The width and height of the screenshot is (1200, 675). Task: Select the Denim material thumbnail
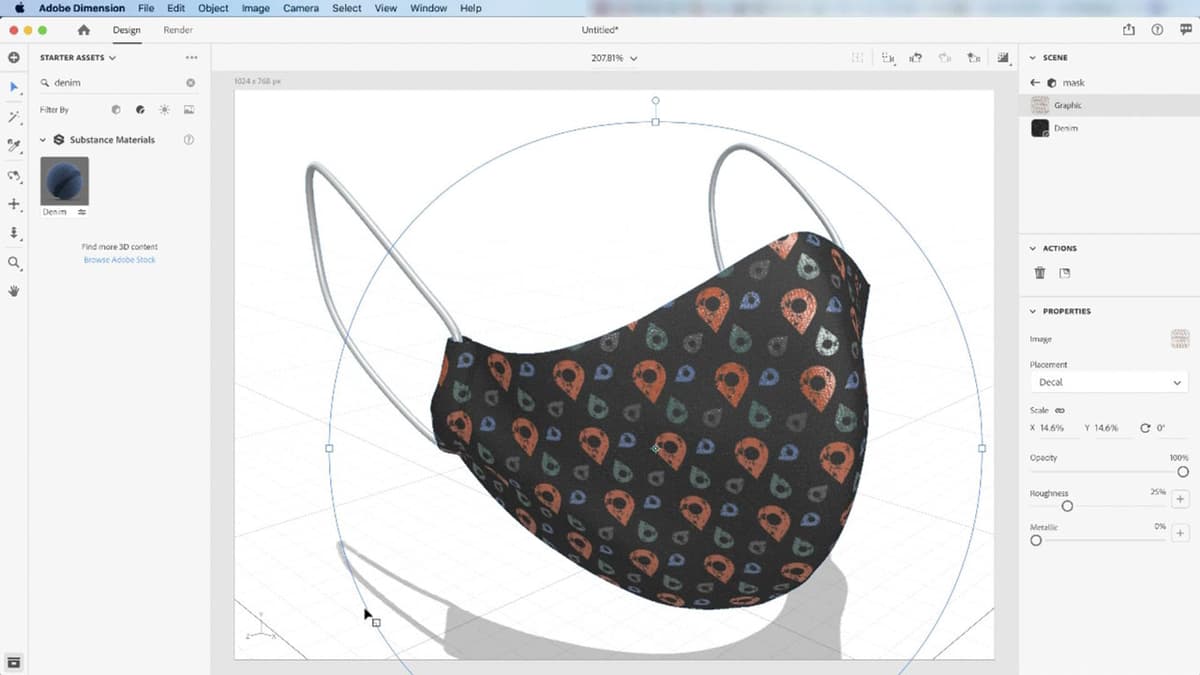64,184
